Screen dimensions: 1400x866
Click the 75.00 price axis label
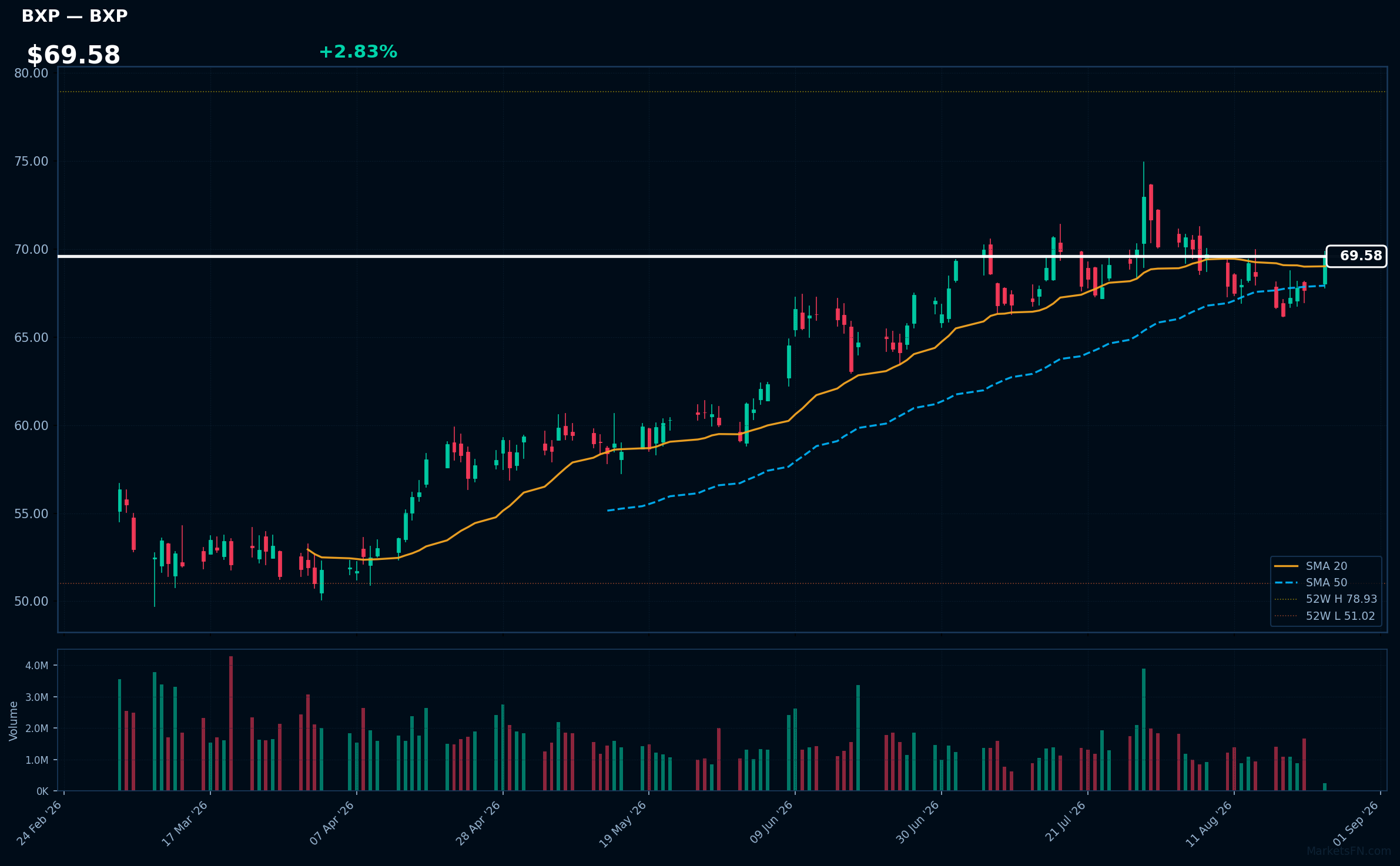click(x=31, y=161)
